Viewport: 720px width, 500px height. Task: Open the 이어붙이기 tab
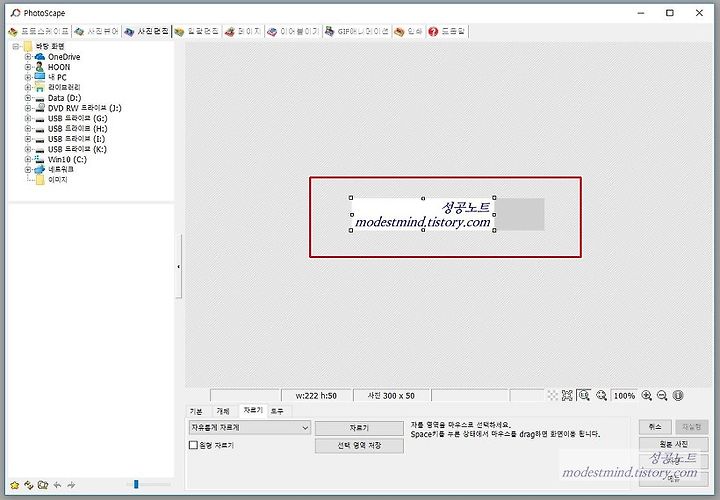293,31
